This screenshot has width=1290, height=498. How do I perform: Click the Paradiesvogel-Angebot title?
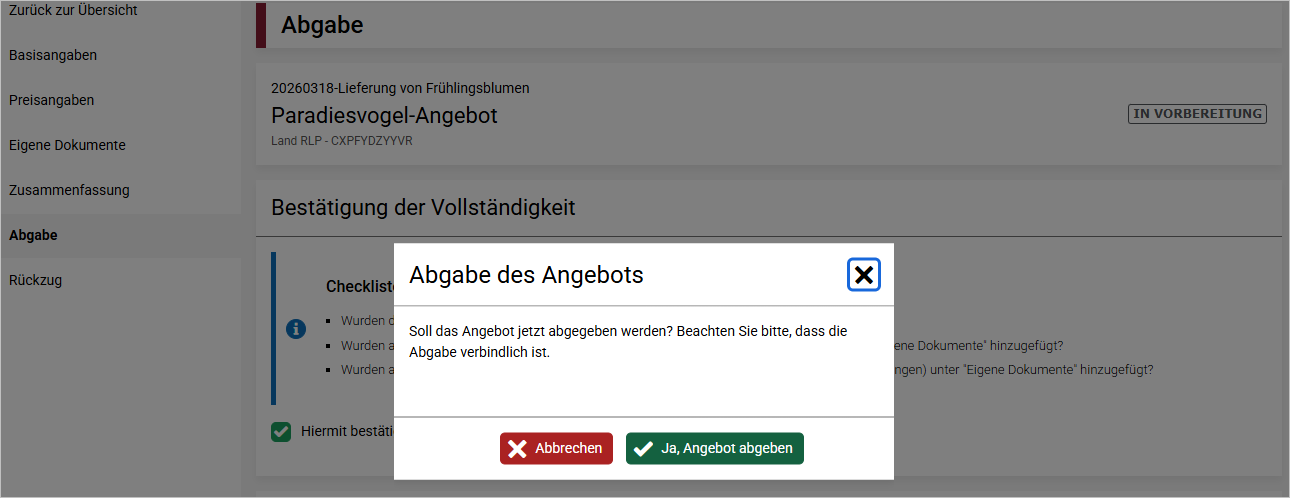[384, 116]
